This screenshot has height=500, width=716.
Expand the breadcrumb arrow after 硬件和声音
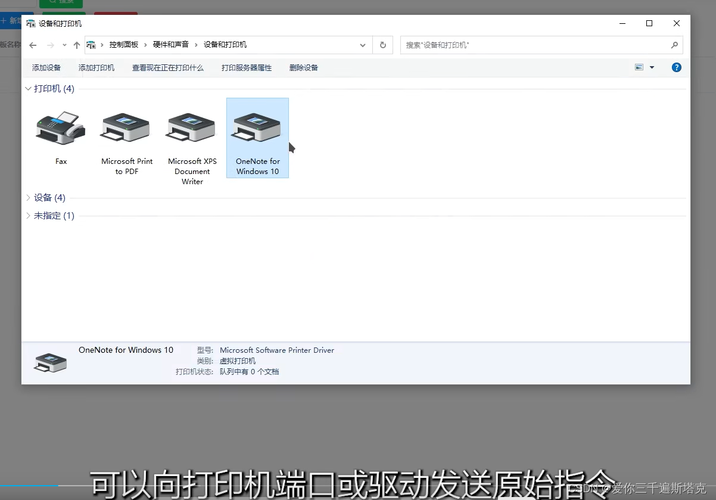coord(196,45)
